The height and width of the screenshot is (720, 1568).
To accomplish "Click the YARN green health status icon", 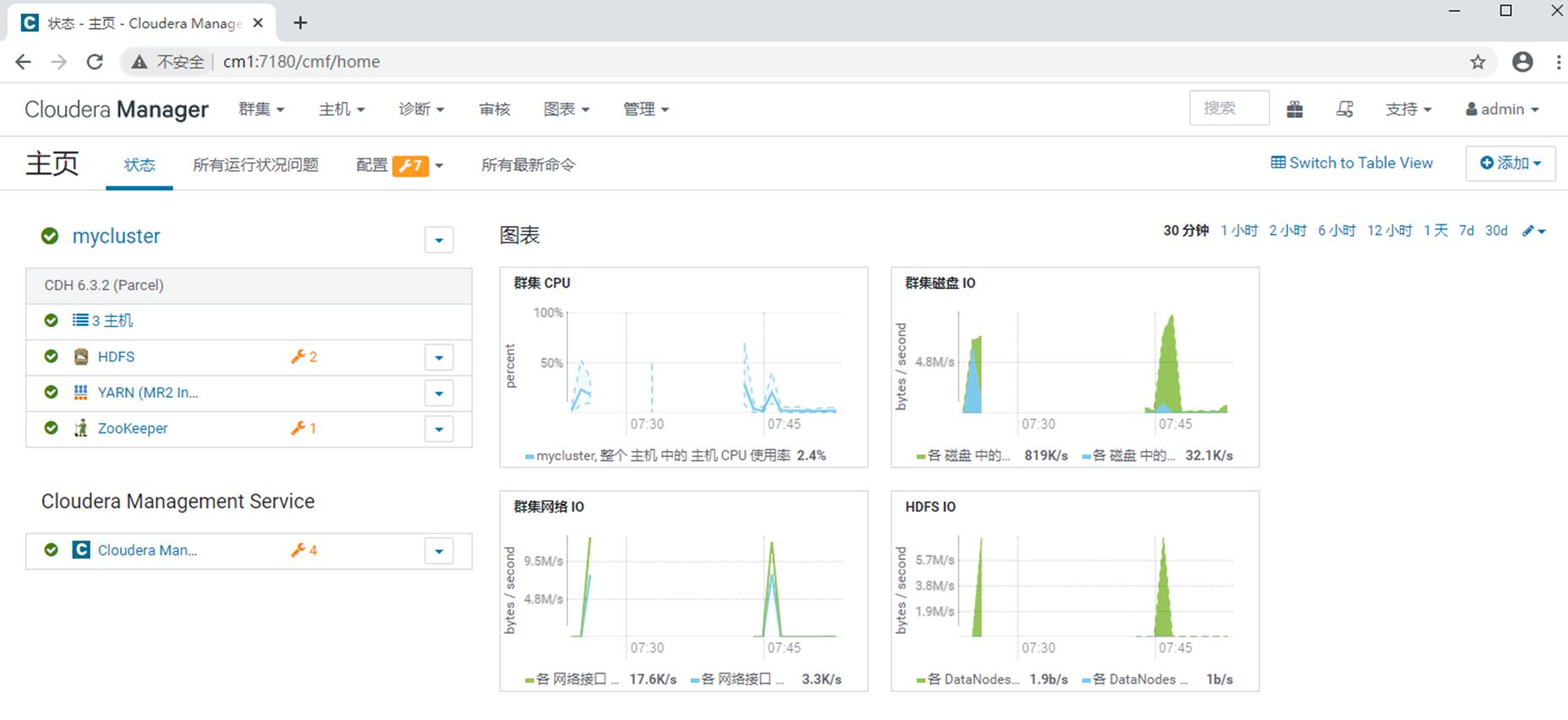I will click(x=51, y=392).
